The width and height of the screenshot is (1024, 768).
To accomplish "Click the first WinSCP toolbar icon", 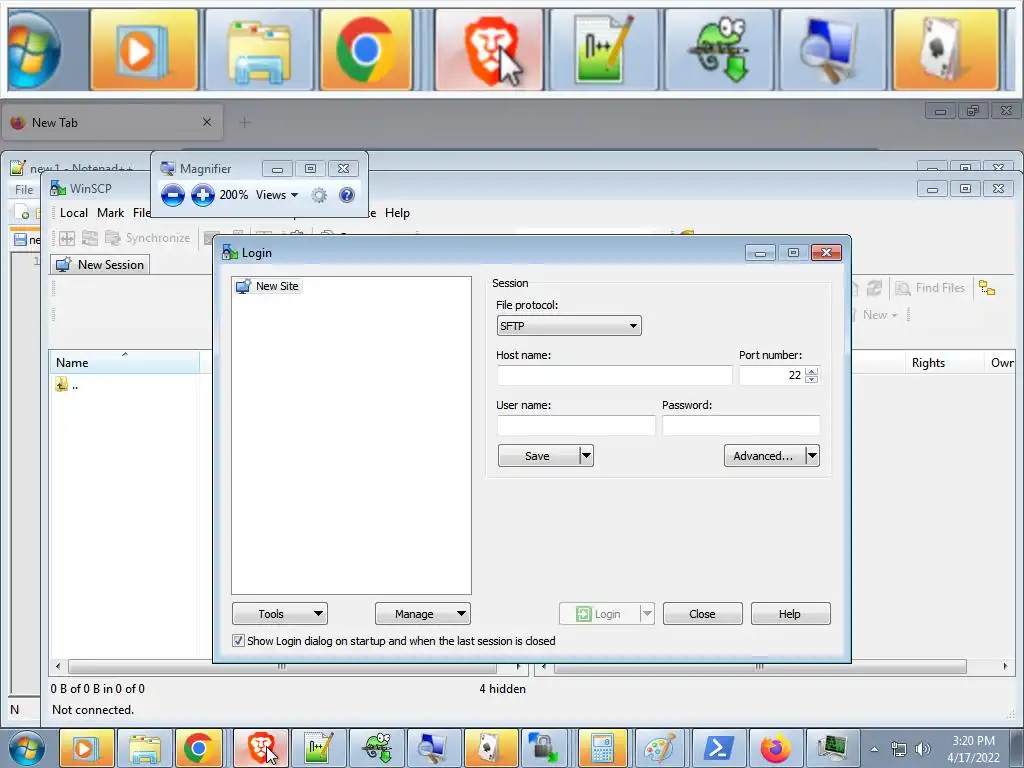I will point(67,238).
